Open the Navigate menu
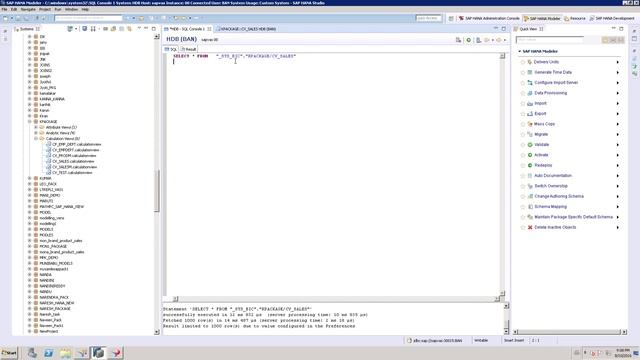 [x=28, y=9]
